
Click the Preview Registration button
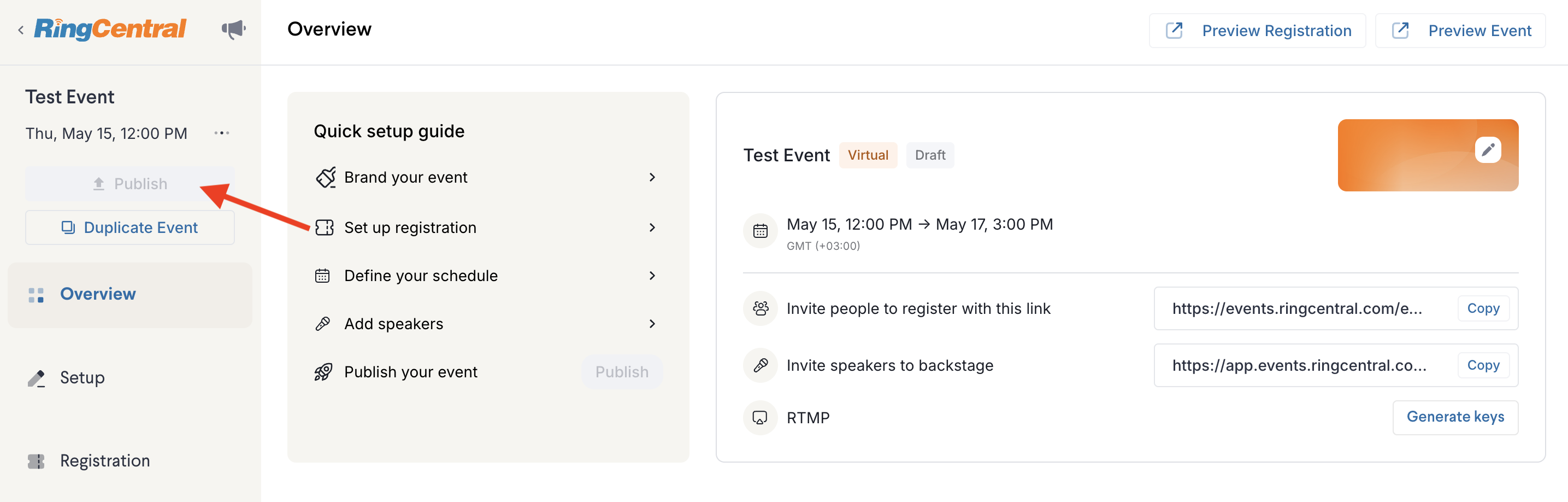[x=1257, y=31]
